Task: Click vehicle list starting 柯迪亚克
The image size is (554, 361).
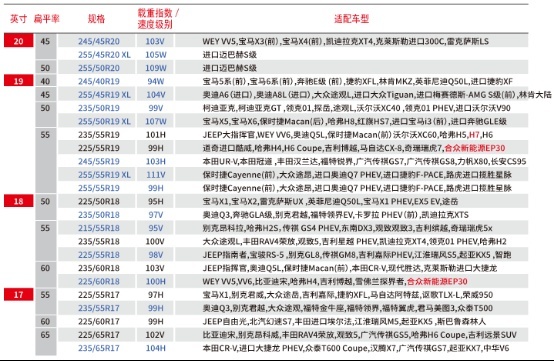Action: [x=356, y=108]
